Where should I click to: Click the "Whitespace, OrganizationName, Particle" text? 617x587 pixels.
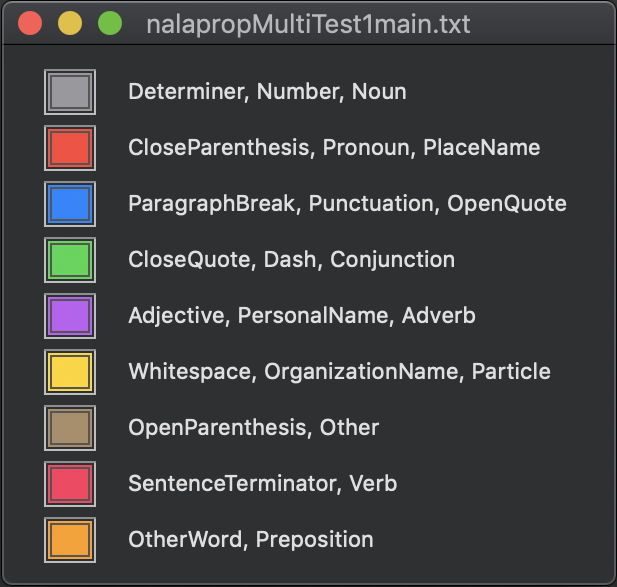click(x=339, y=372)
